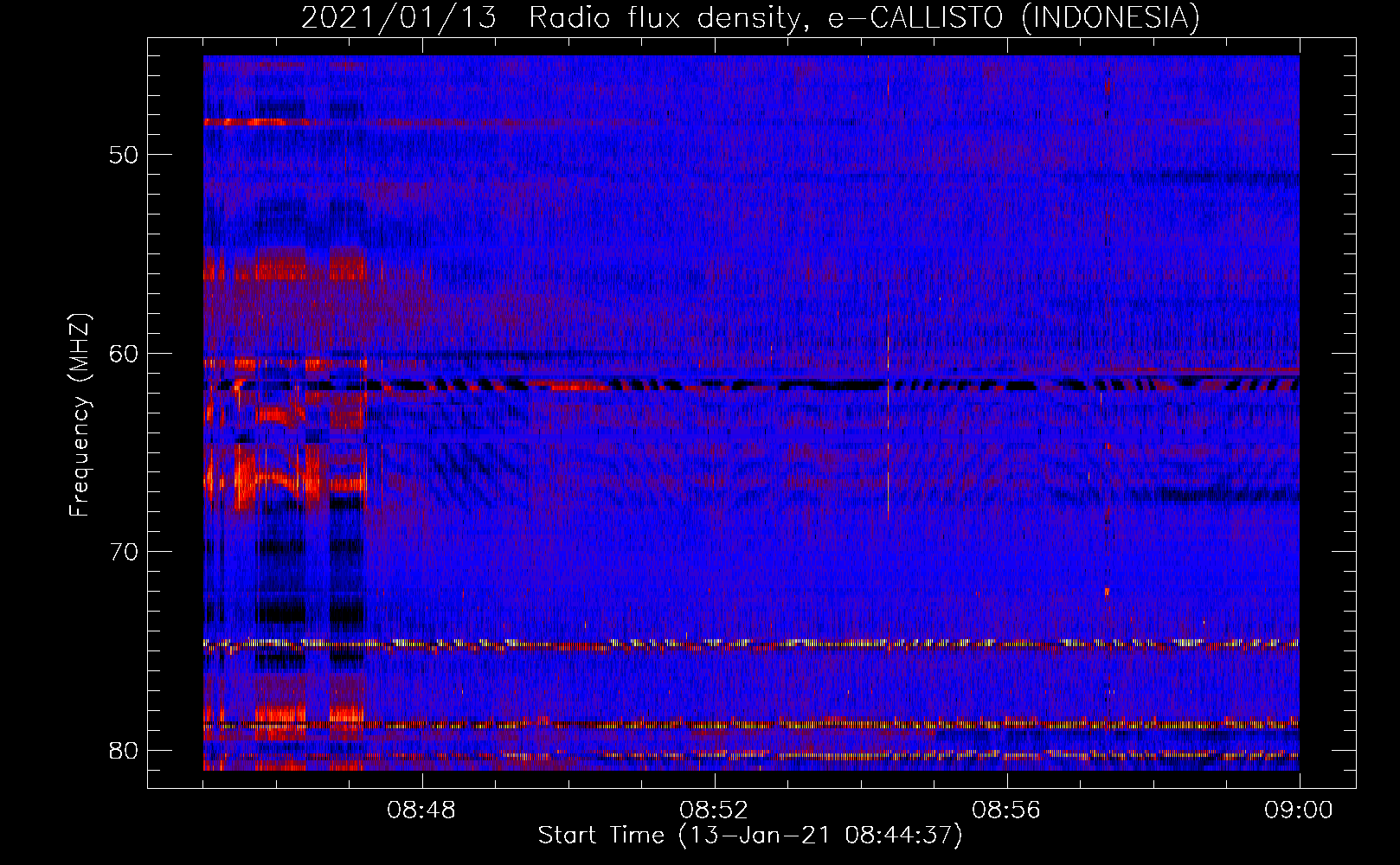The height and width of the screenshot is (865, 1400).
Task: Select the 09:00 time tick label
Action: pyautogui.click(x=1299, y=811)
